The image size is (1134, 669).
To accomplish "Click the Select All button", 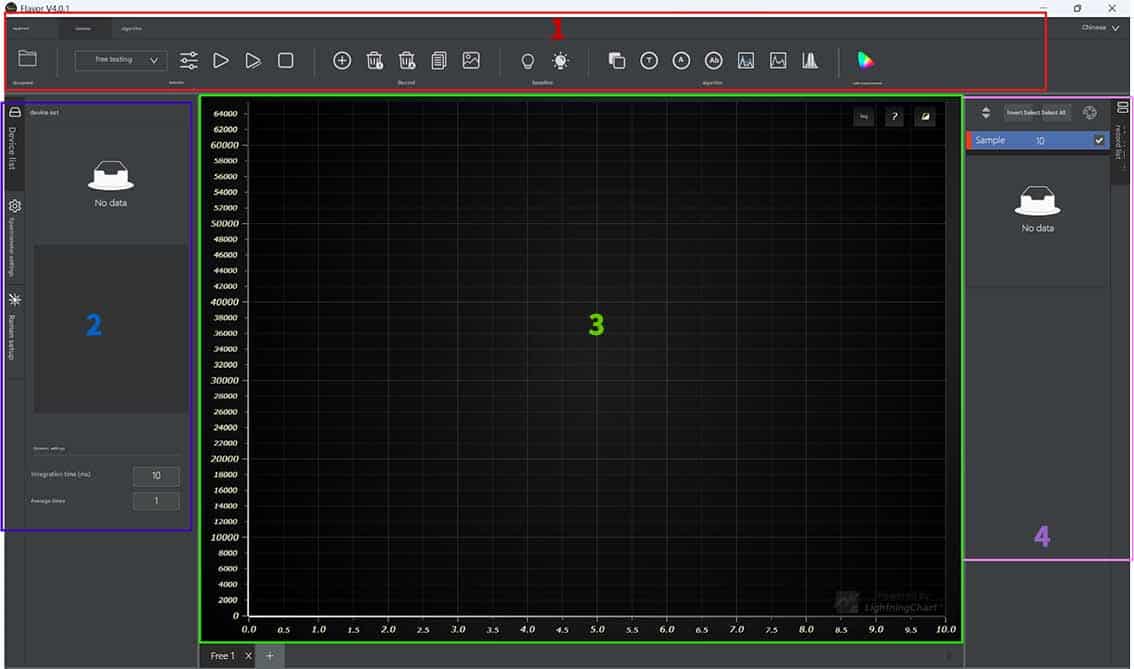I will pos(1054,113).
